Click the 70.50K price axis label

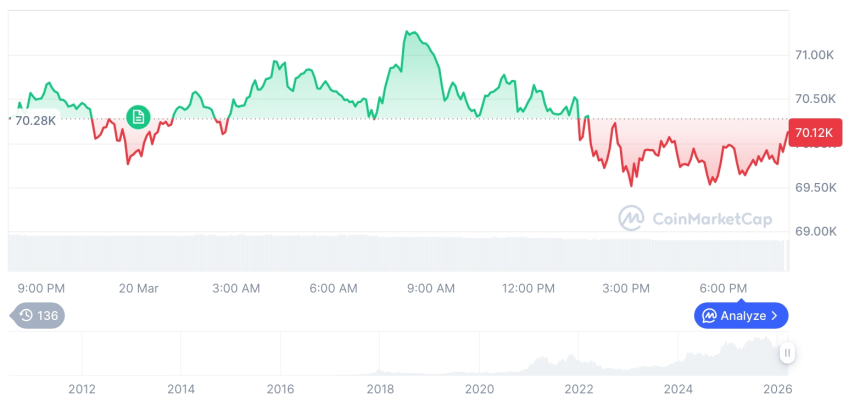click(x=813, y=99)
